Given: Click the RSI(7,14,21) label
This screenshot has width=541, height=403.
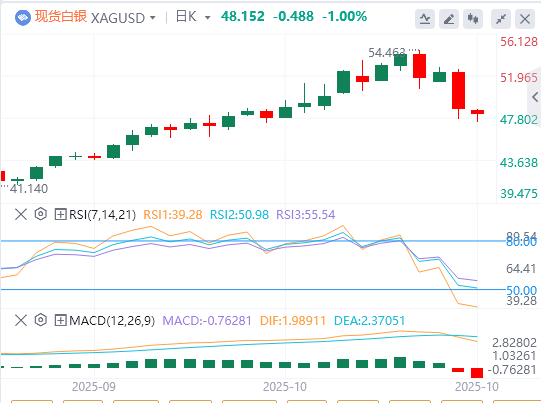Looking at the screenshot, I should click(102, 215).
